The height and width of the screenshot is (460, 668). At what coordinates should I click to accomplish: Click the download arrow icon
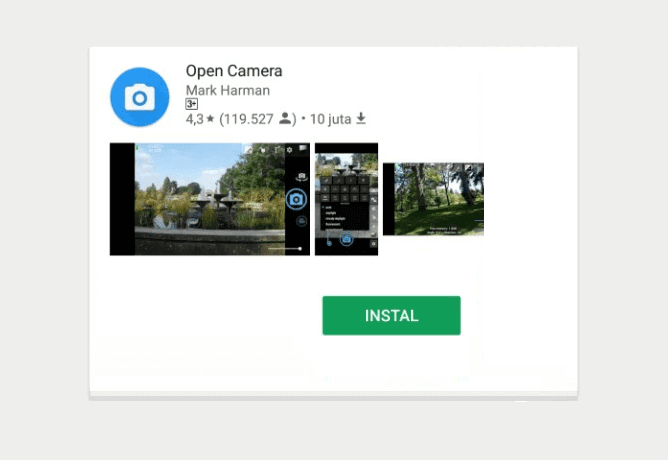[x=361, y=118]
